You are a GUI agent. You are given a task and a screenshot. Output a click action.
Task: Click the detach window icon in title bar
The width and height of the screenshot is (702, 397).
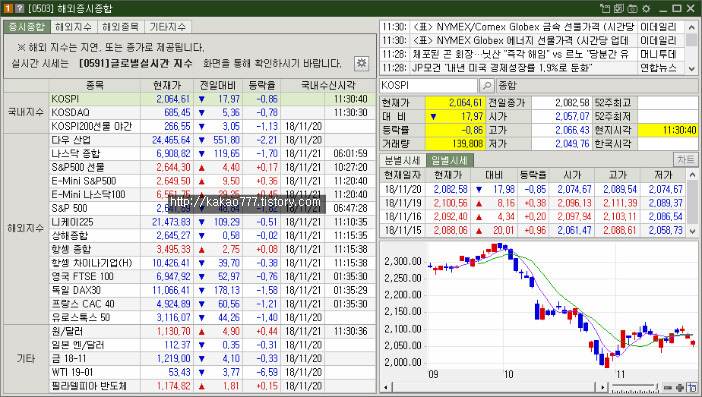605,9
